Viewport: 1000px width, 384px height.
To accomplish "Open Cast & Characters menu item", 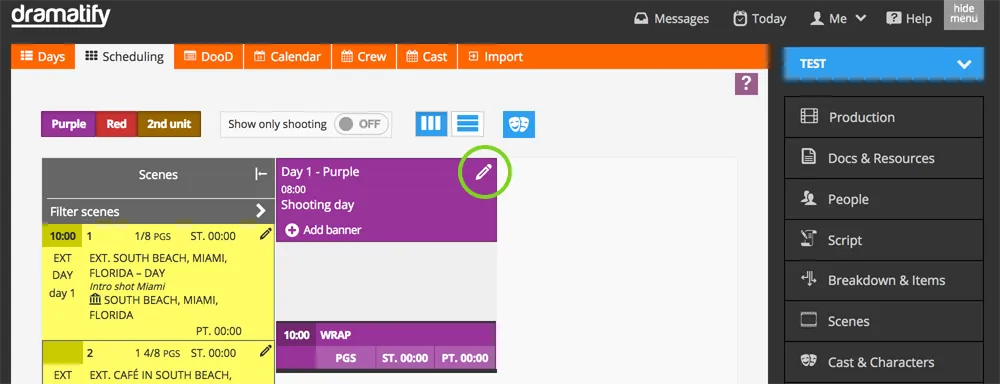I will (884, 362).
